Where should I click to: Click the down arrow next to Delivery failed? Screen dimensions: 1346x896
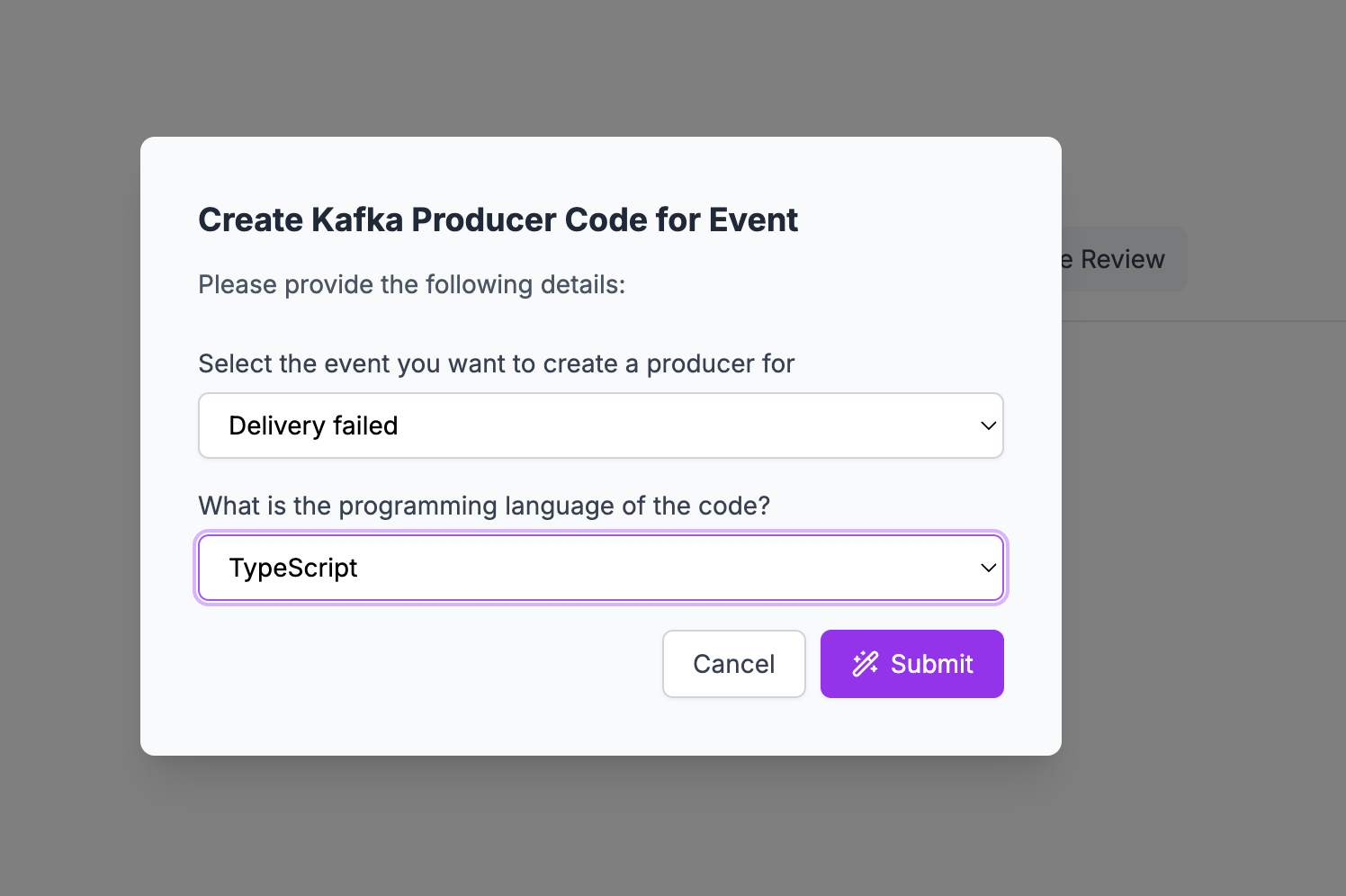coord(987,426)
